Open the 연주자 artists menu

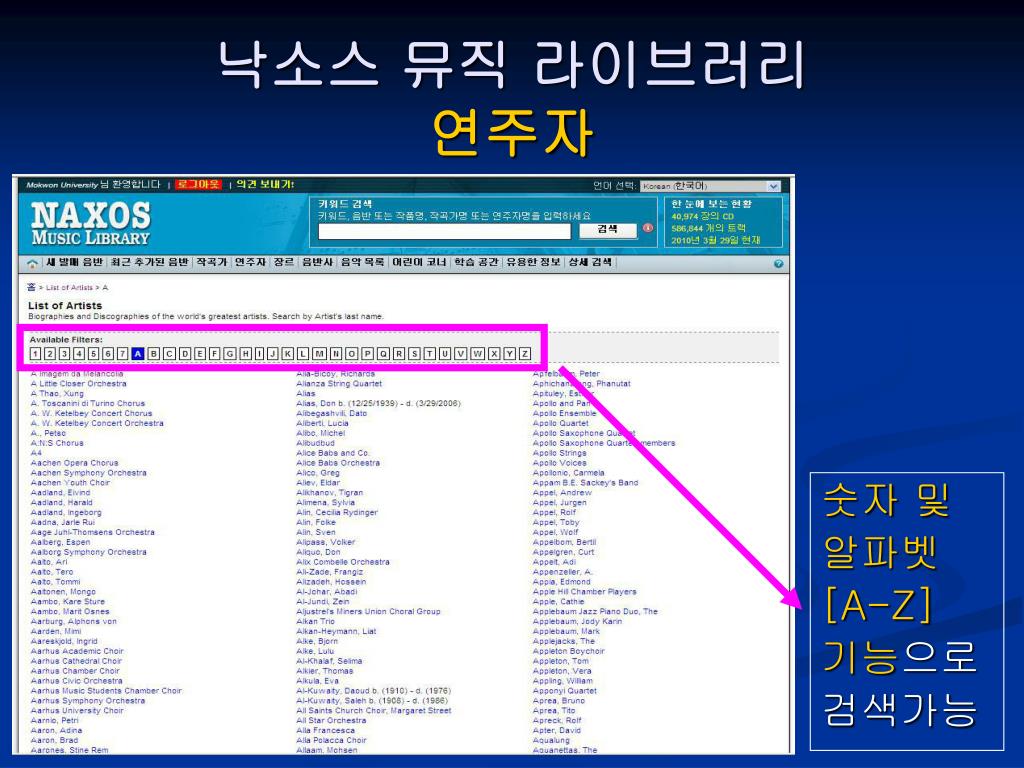point(250,263)
